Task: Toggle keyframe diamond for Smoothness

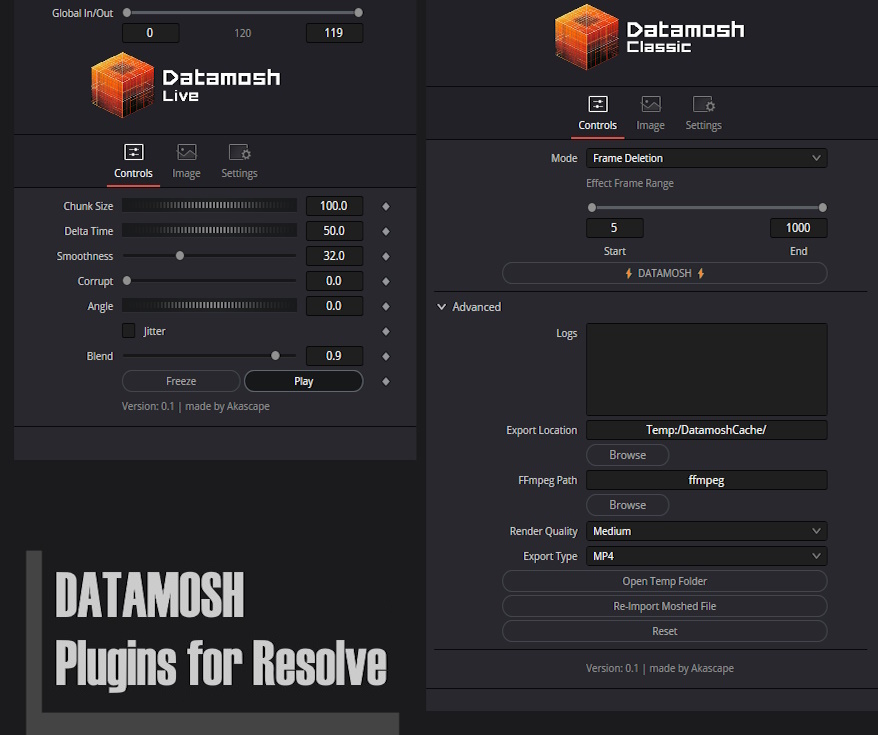Action: [386, 256]
